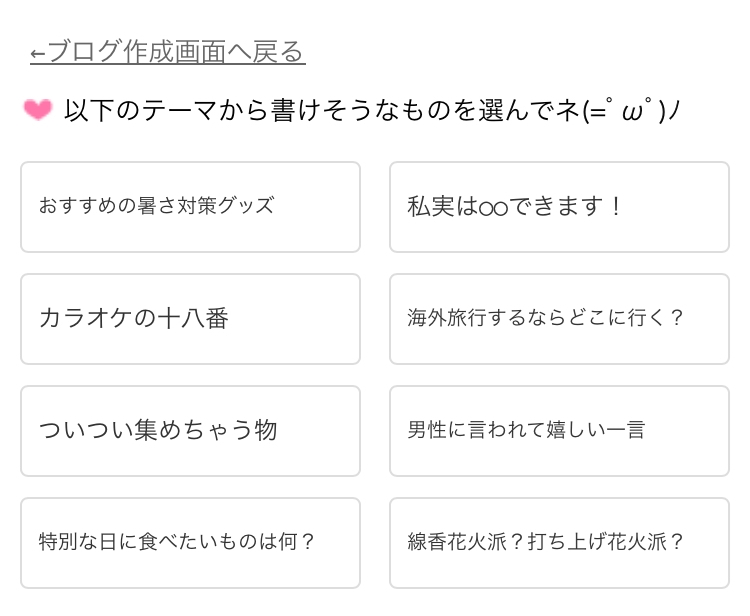The width and height of the screenshot is (750, 616).
Task: Pick 特別な日に食べたいものは何？ theme
Action: [x=190, y=543]
